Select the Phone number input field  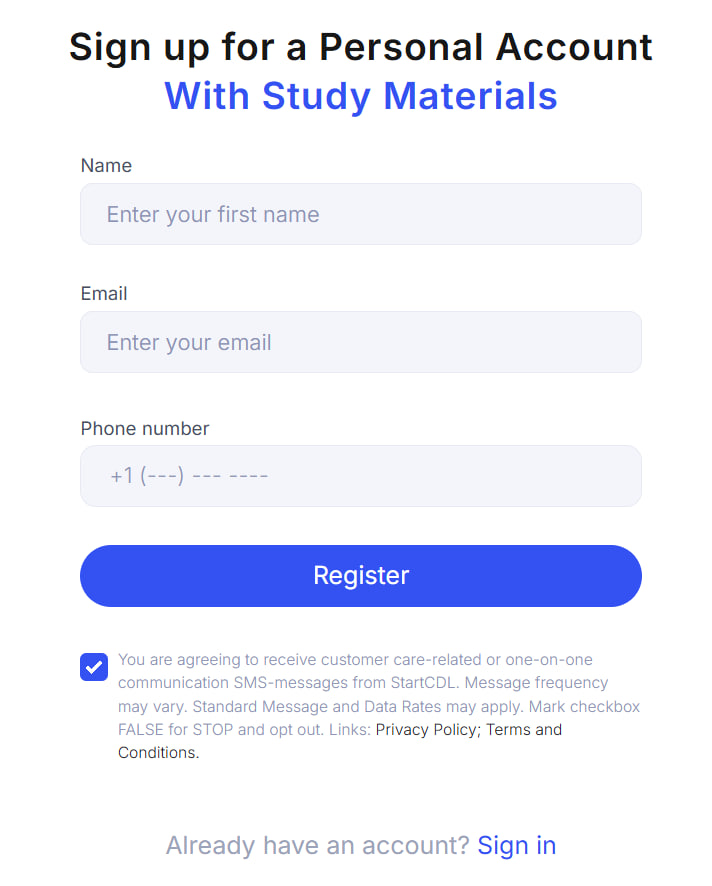click(x=360, y=476)
